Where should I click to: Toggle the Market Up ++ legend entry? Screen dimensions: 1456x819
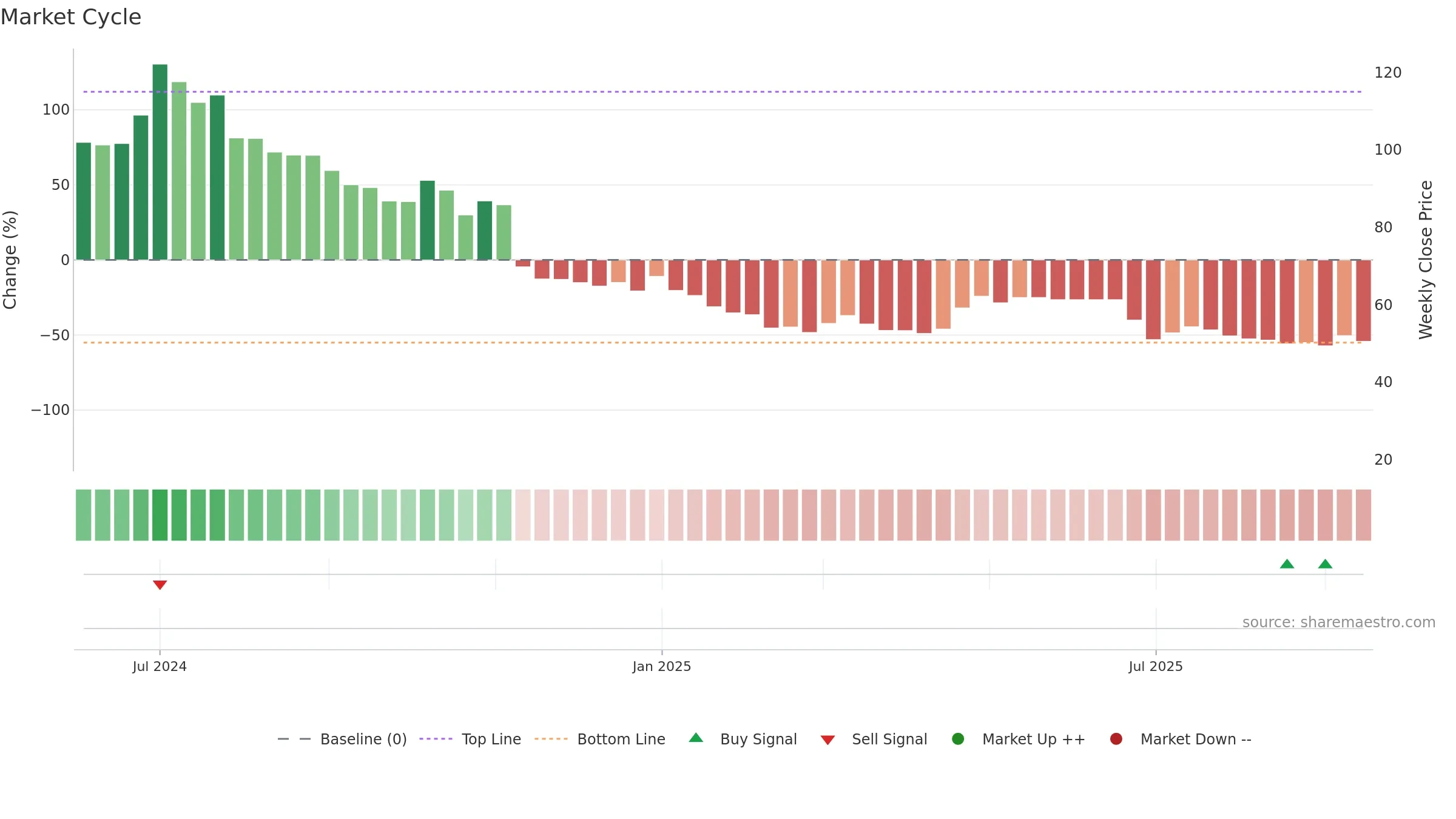(1019, 739)
